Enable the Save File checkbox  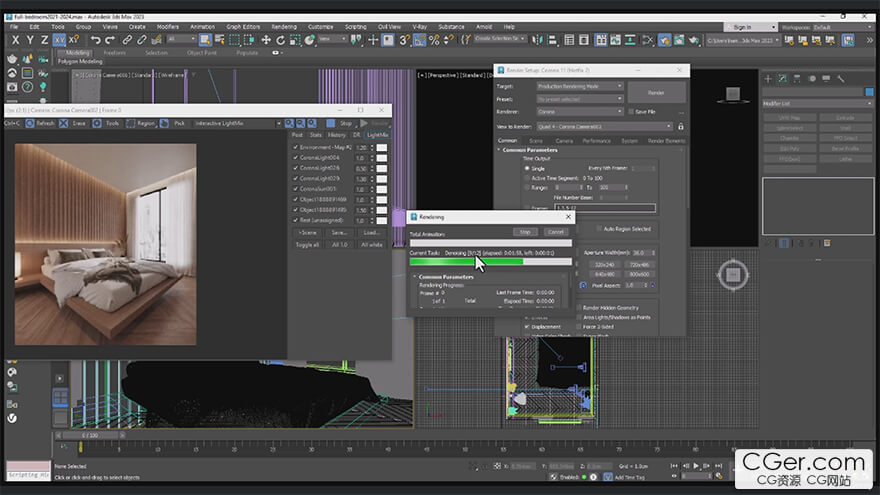pyautogui.click(x=631, y=112)
